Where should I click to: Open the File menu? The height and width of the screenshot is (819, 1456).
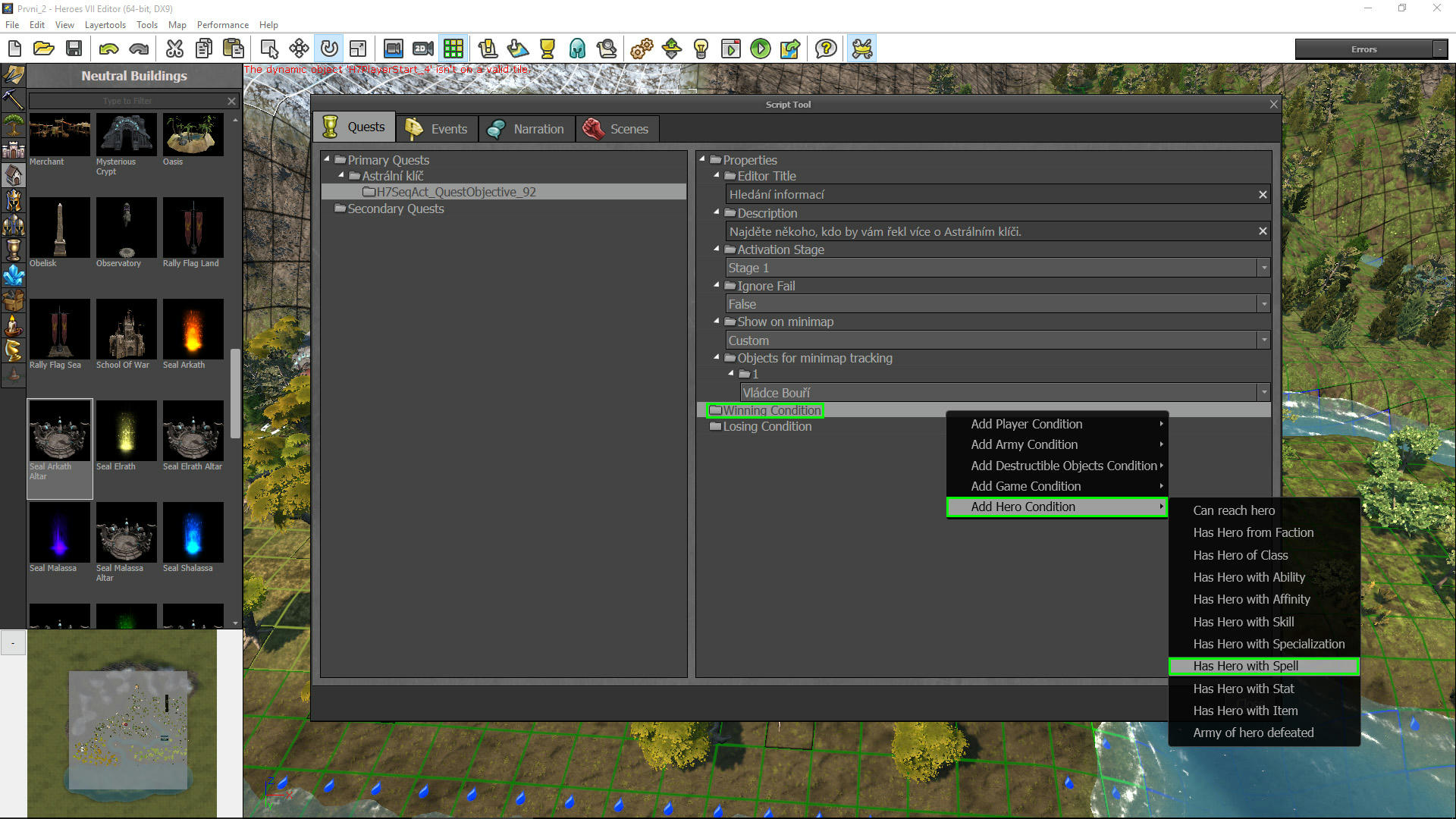(x=12, y=24)
